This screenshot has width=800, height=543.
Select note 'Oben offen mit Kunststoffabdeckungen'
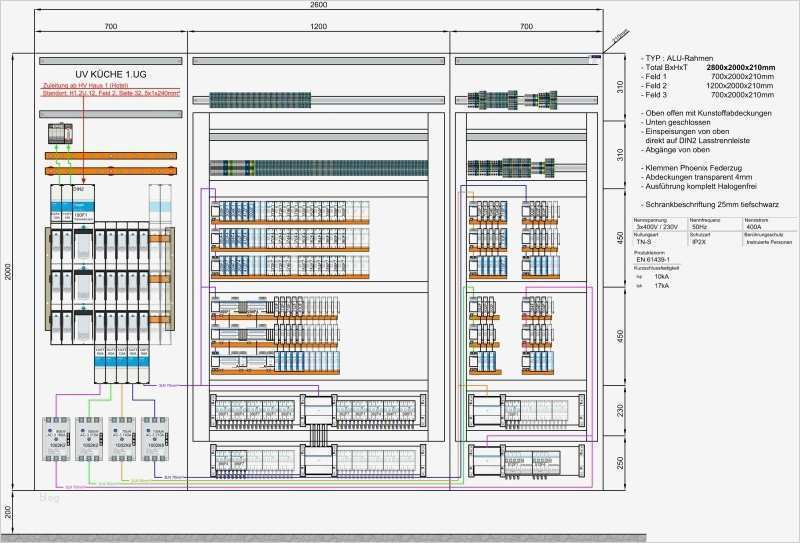point(708,113)
